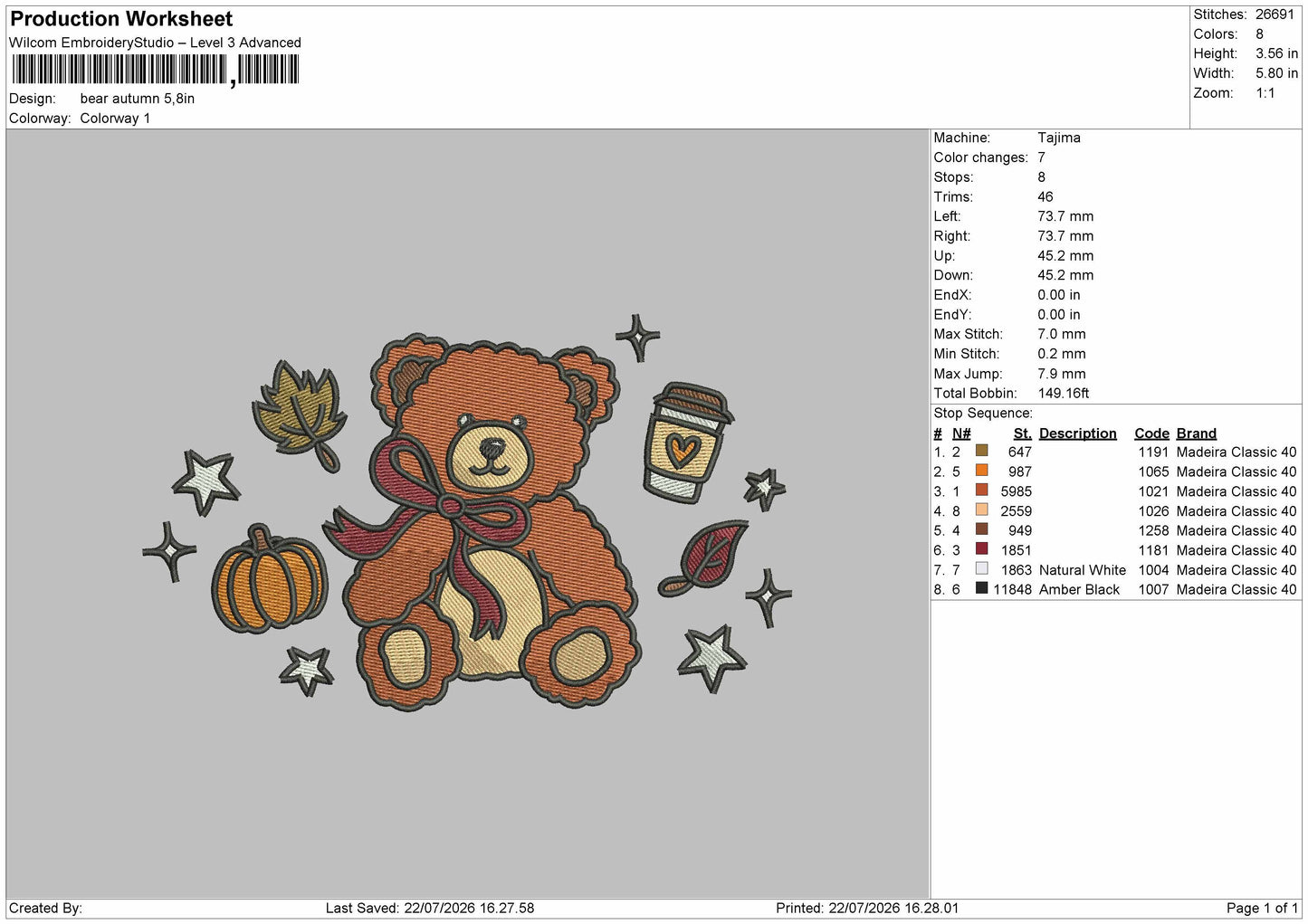1308x924 pixels.
Task: Click thread code '1191' in row 1
Action: point(1154,452)
